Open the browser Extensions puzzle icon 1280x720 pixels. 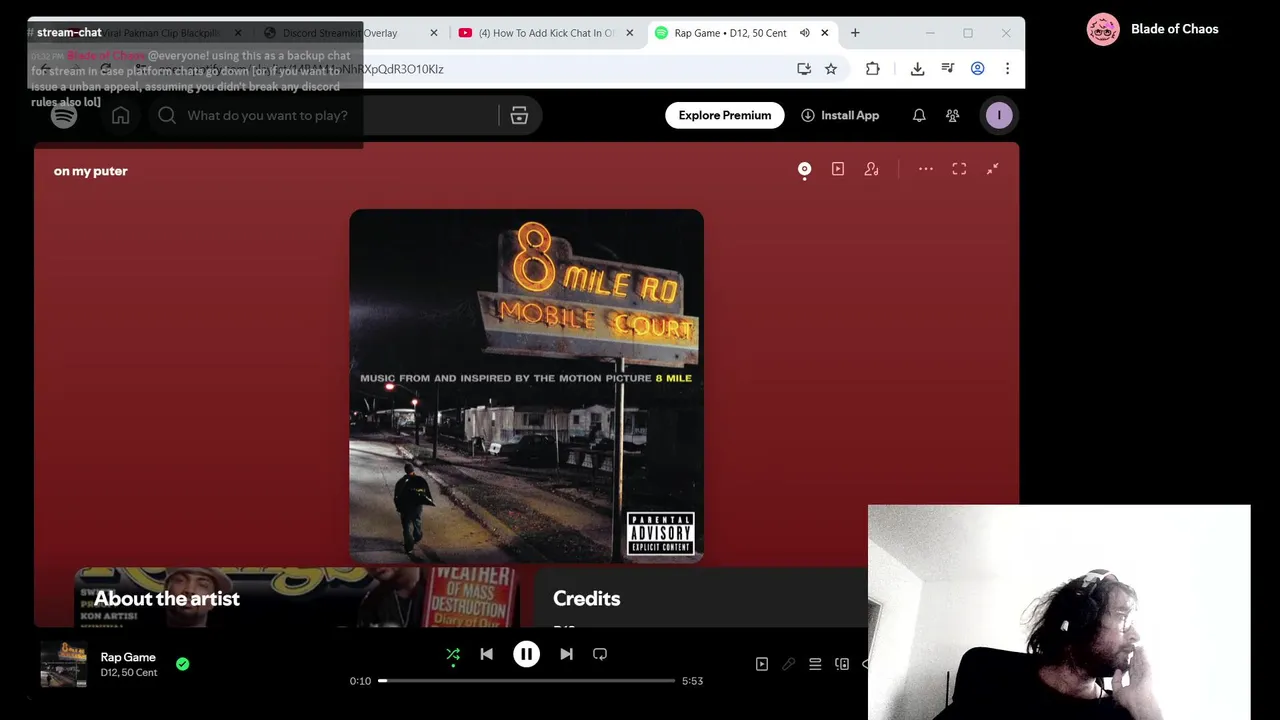(x=872, y=69)
